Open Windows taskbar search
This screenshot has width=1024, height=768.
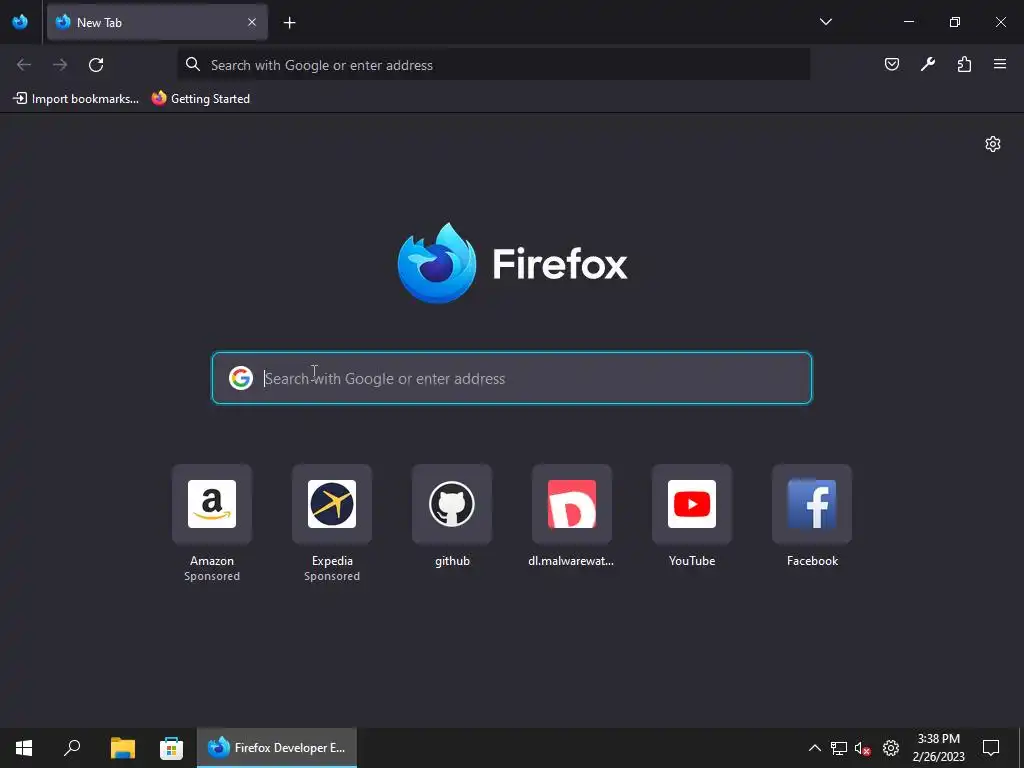pos(72,748)
